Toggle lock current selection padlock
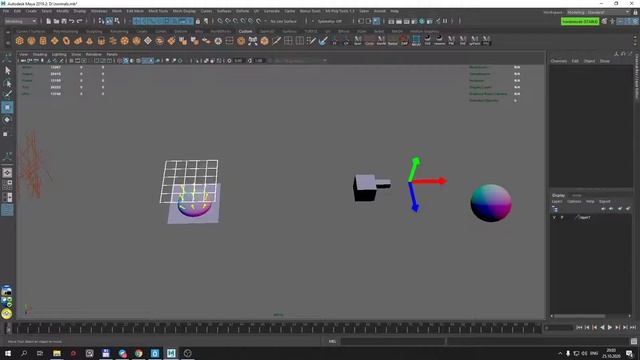 pos(198,21)
